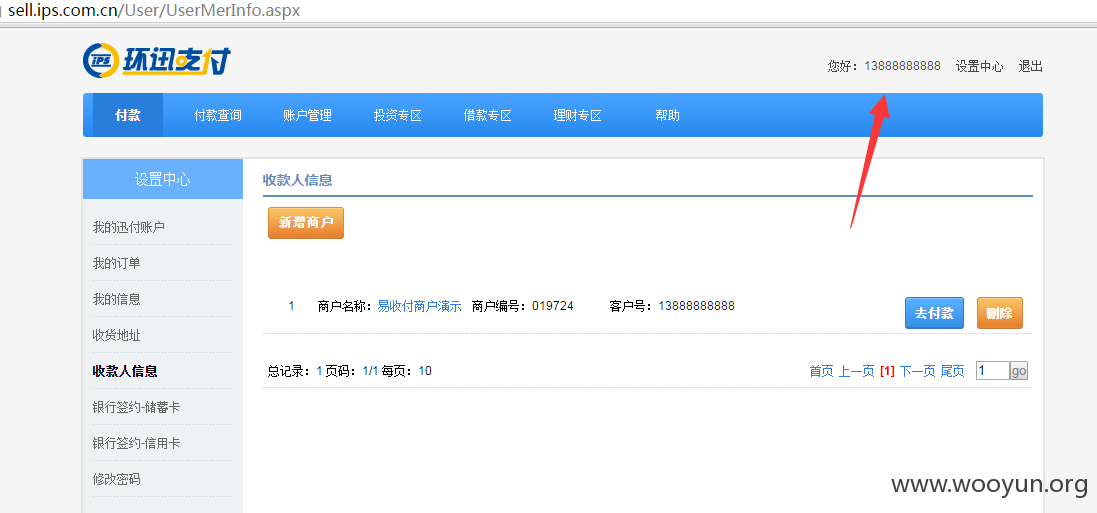The image size is (1097, 513).
Task: Open 银行签约-储蓄卡 from the sidebar
Action: (136, 407)
